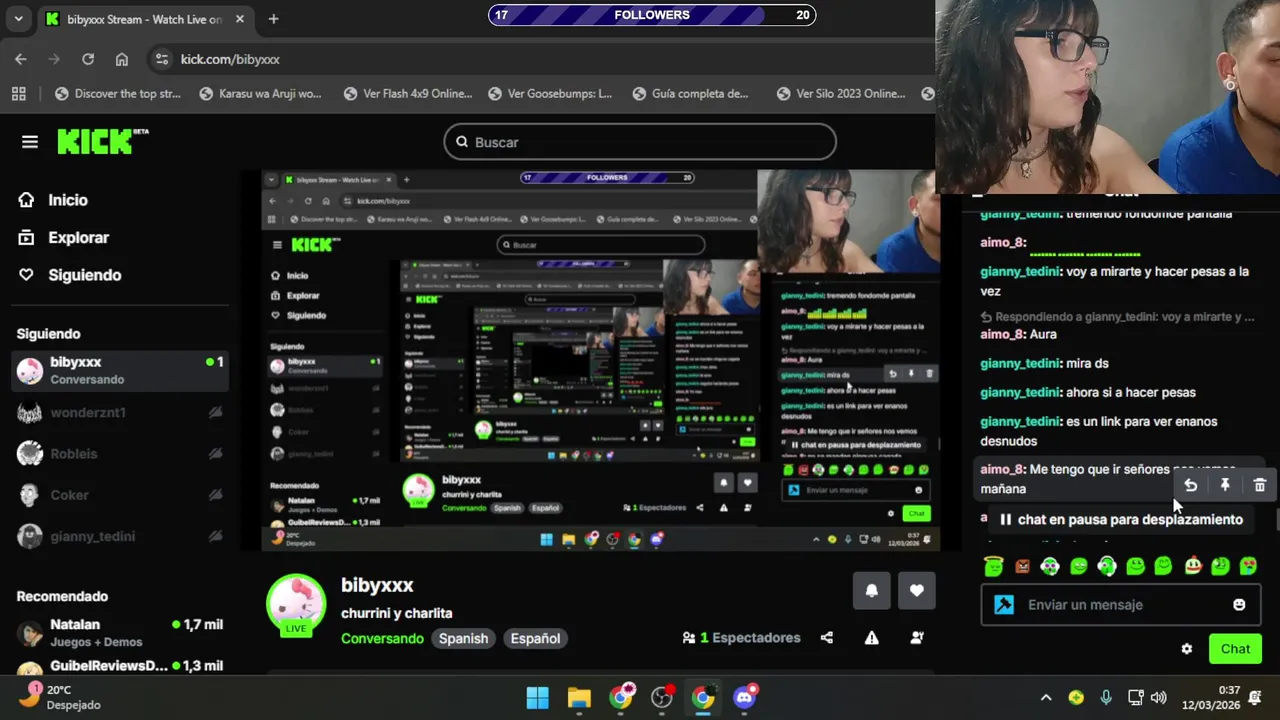Click gianny_tedini username on 'mira ds' message
Screen dimensions: 1280x720
click(x=1020, y=363)
